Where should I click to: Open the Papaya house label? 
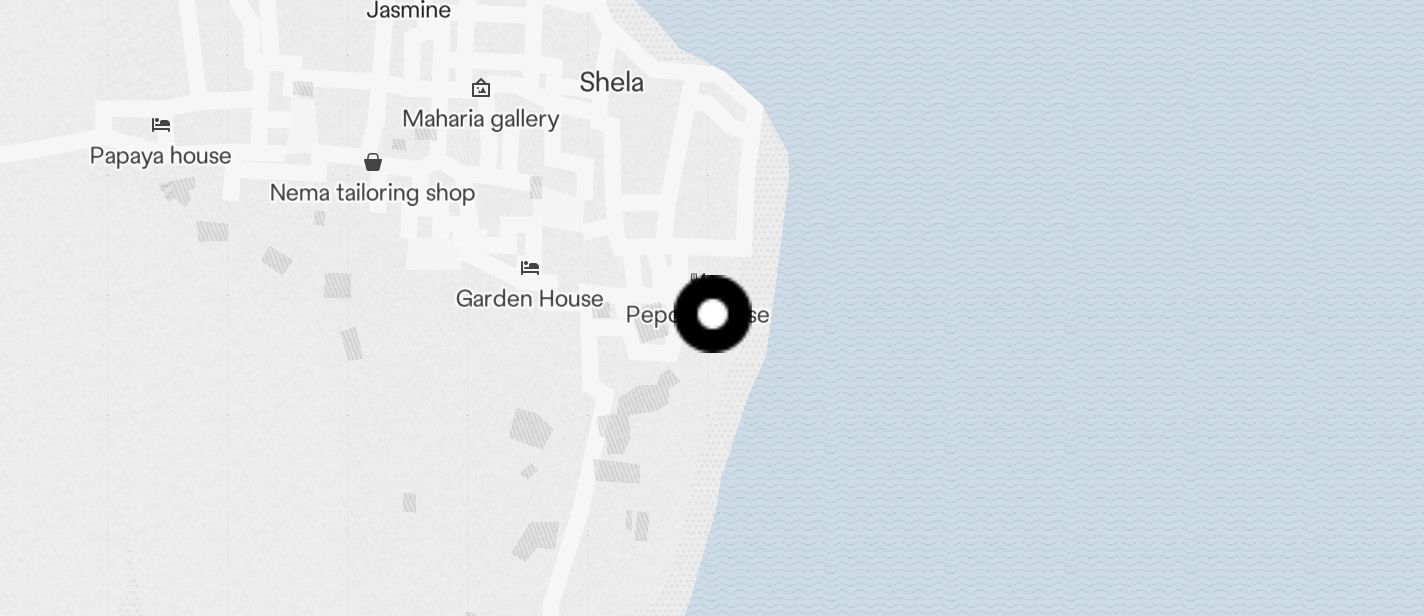(x=161, y=156)
